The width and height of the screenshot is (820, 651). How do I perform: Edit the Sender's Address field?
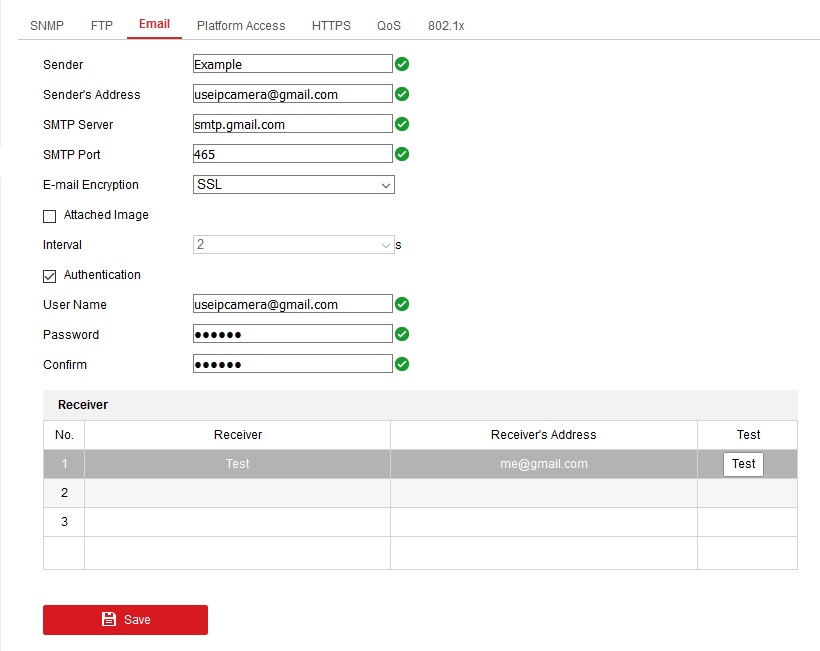292,94
